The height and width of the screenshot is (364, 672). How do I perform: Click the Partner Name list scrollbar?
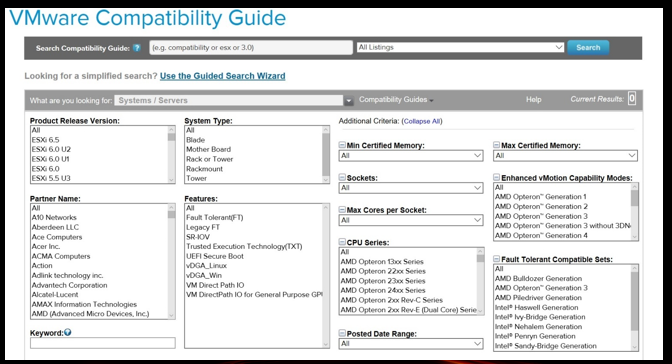tap(171, 262)
